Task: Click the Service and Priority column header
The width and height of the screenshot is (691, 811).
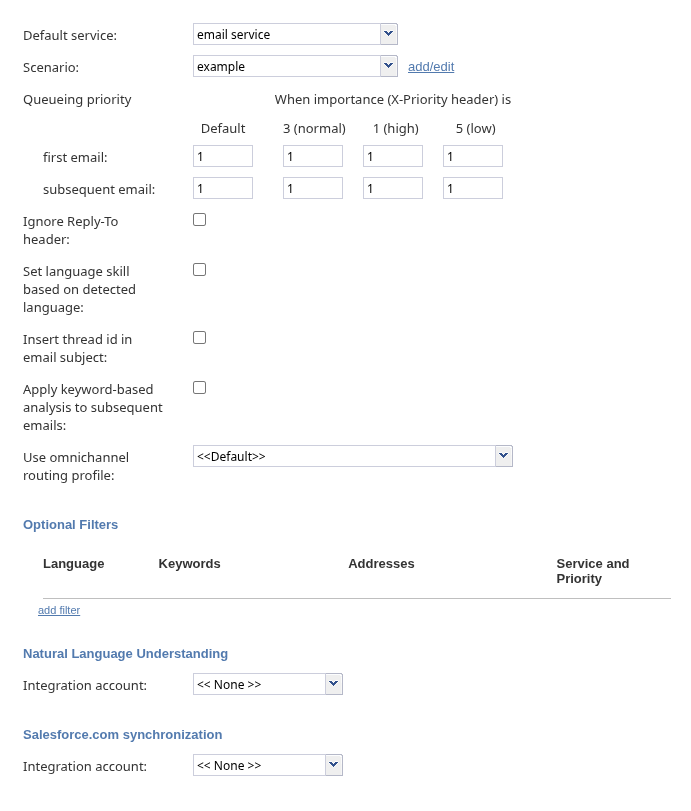Action: [x=593, y=571]
